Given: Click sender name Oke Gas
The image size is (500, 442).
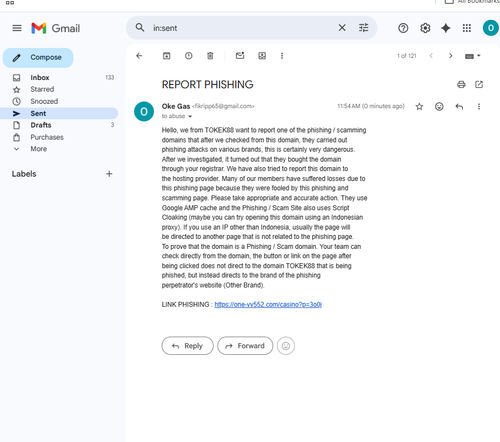Looking at the screenshot, I should (176, 106).
